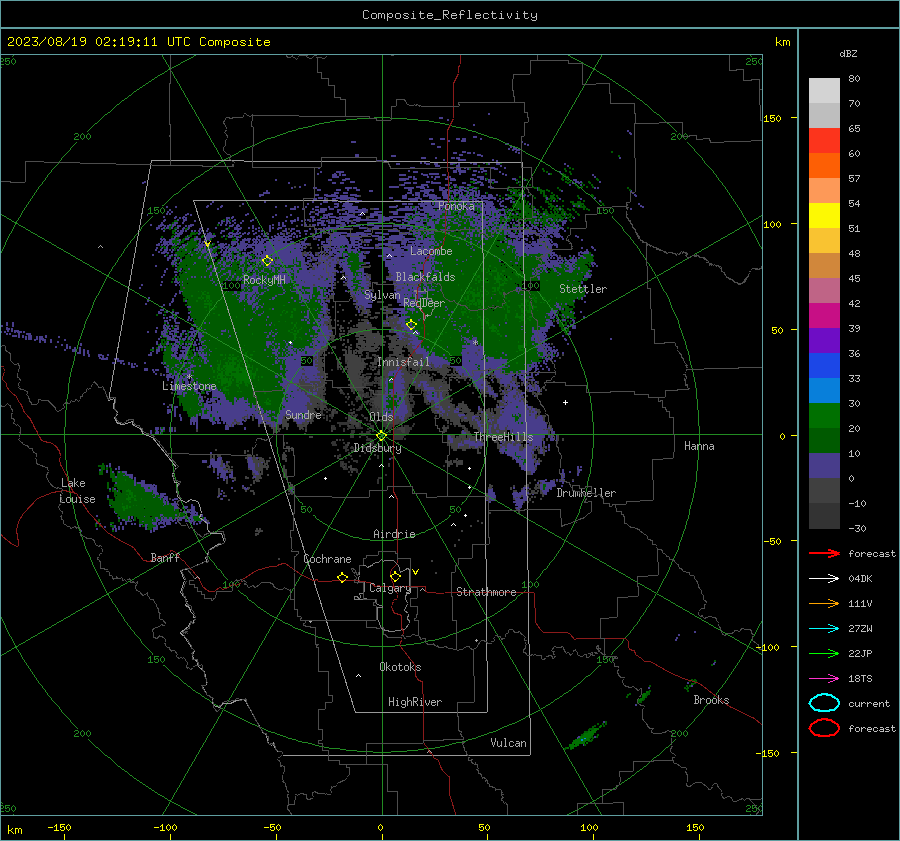Click the Sundre label
Image resolution: width=900 pixels, height=841 pixels.
[303, 415]
